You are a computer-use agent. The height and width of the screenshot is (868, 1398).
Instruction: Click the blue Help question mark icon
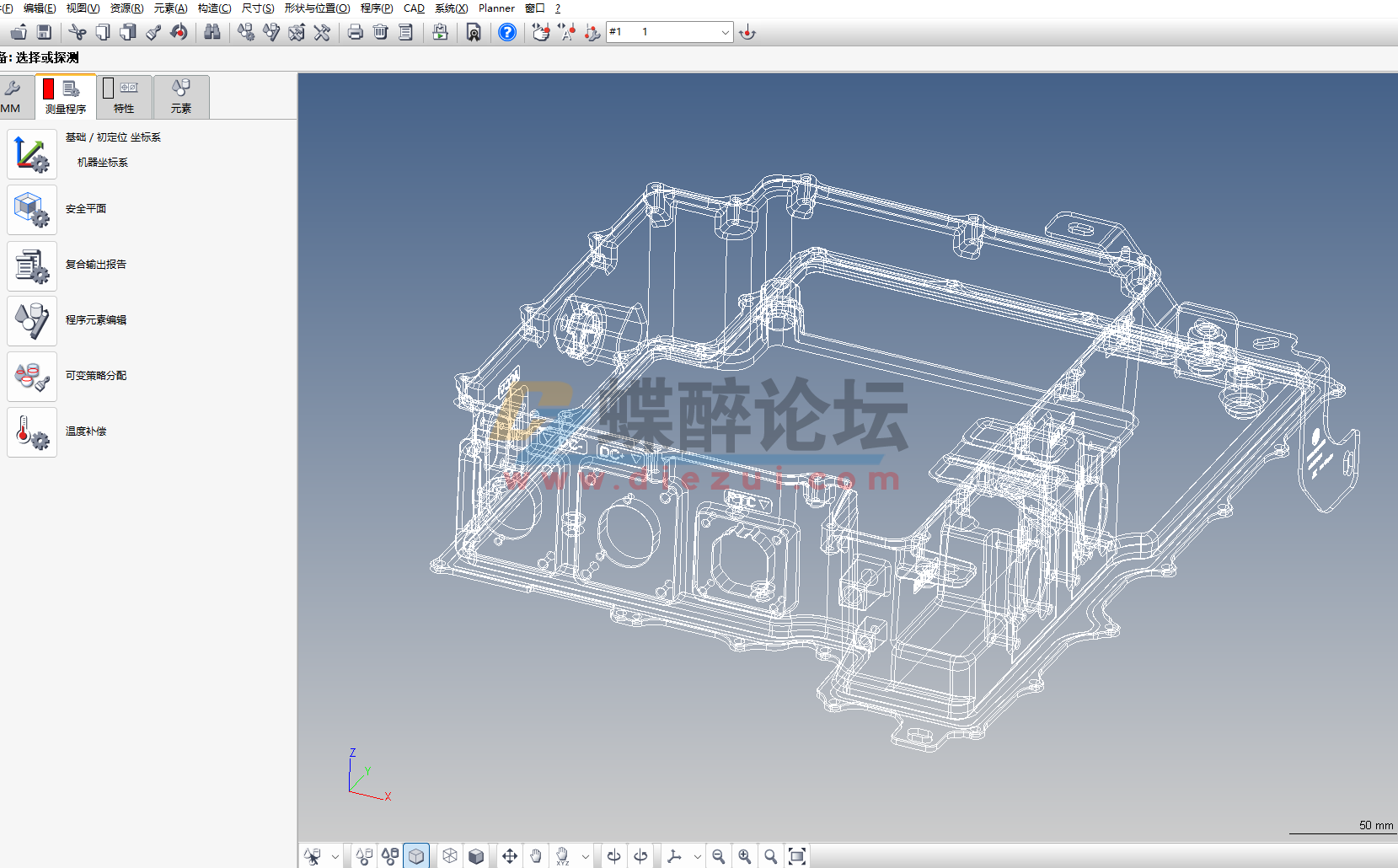(x=507, y=32)
